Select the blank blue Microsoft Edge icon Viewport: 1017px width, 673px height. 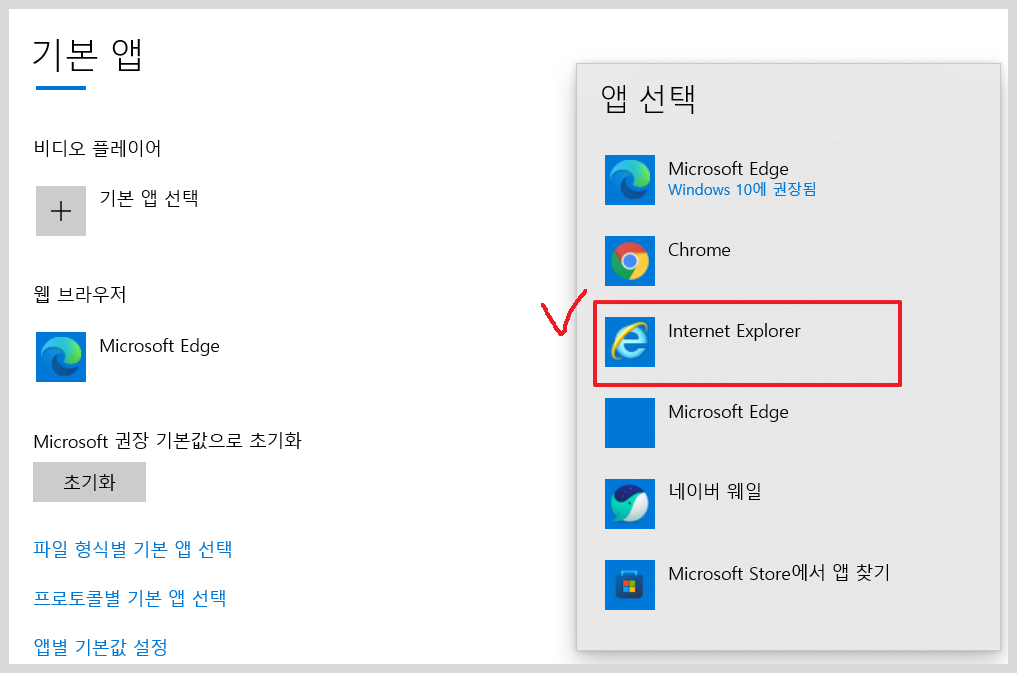(630, 423)
